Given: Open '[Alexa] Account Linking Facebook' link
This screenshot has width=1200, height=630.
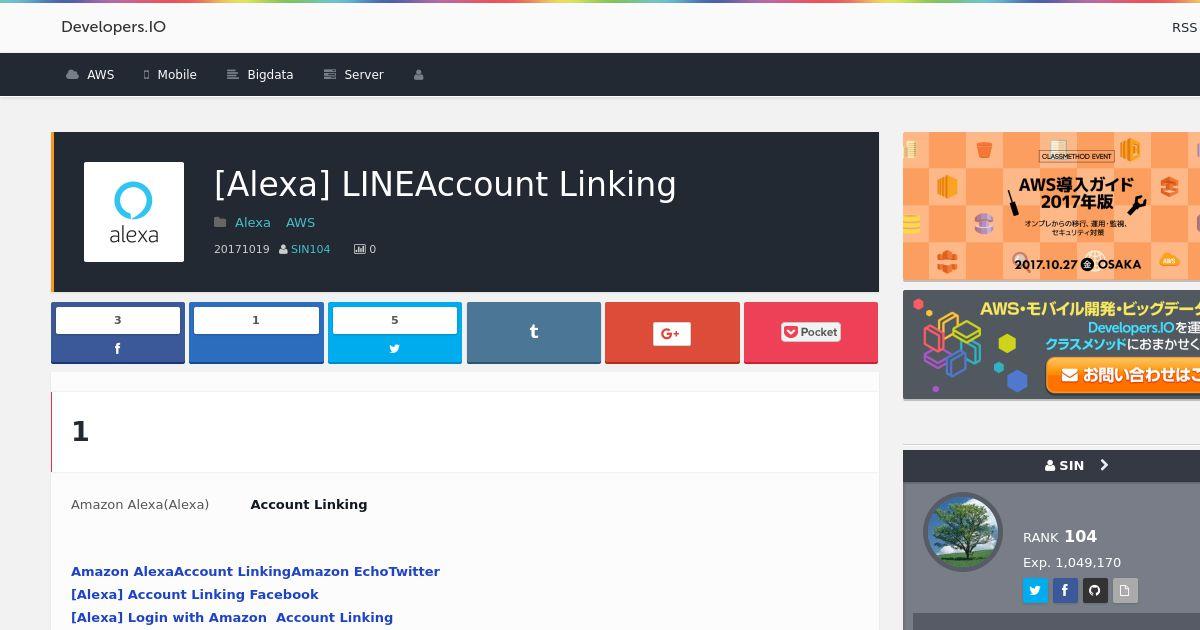Looking at the screenshot, I should pos(194,594).
